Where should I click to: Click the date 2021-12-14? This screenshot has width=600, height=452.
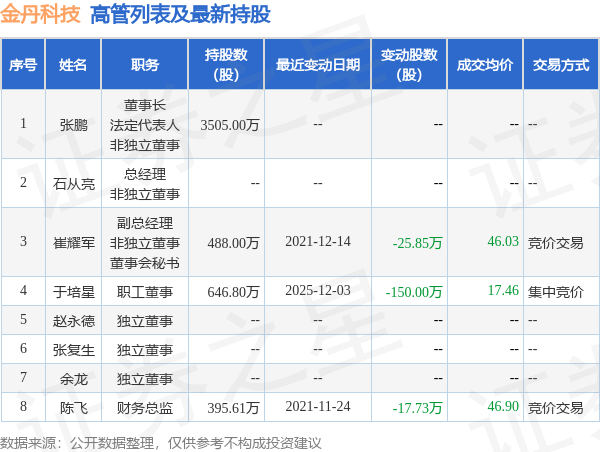tap(318, 242)
